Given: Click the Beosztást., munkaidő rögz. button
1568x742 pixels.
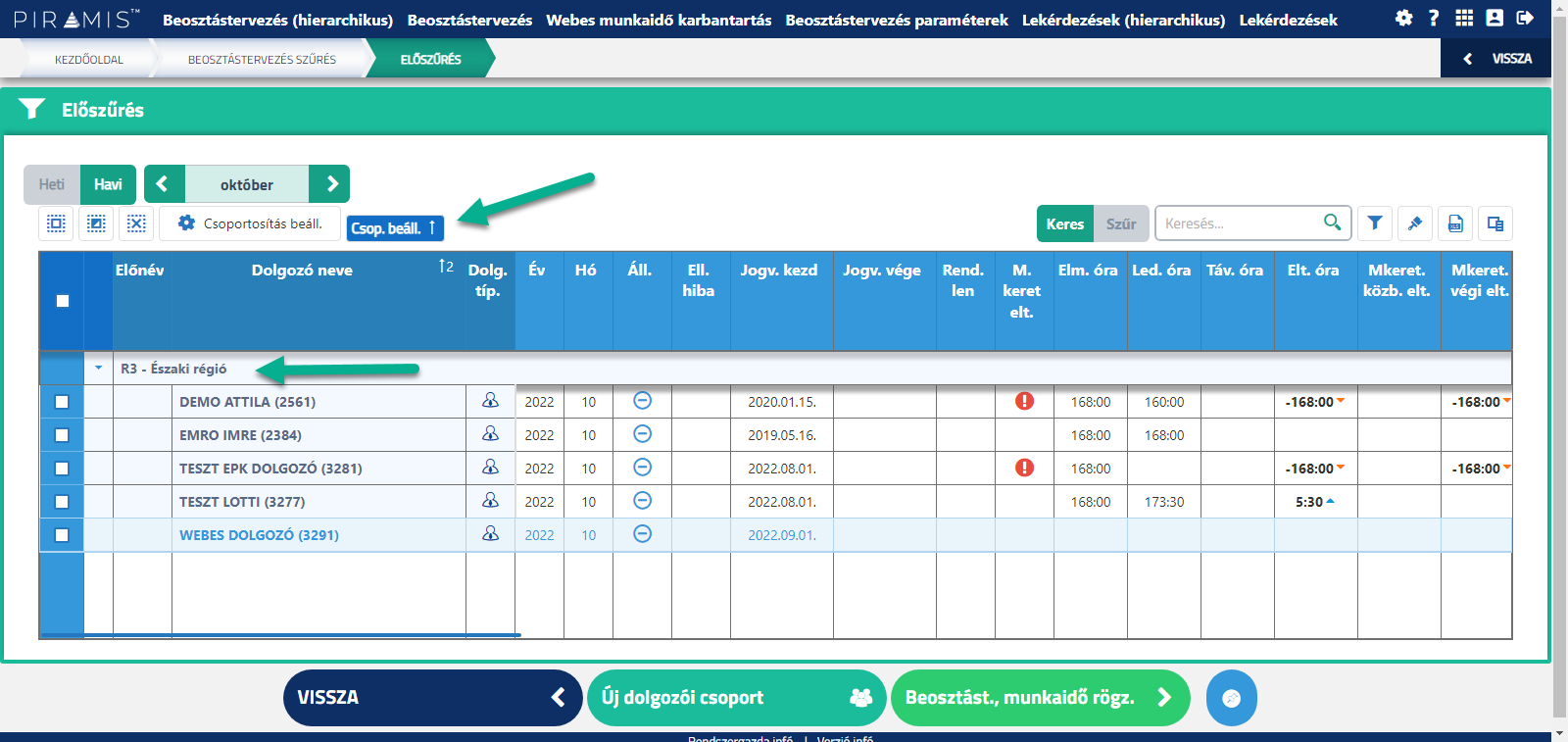Looking at the screenshot, I should 1040,698.
